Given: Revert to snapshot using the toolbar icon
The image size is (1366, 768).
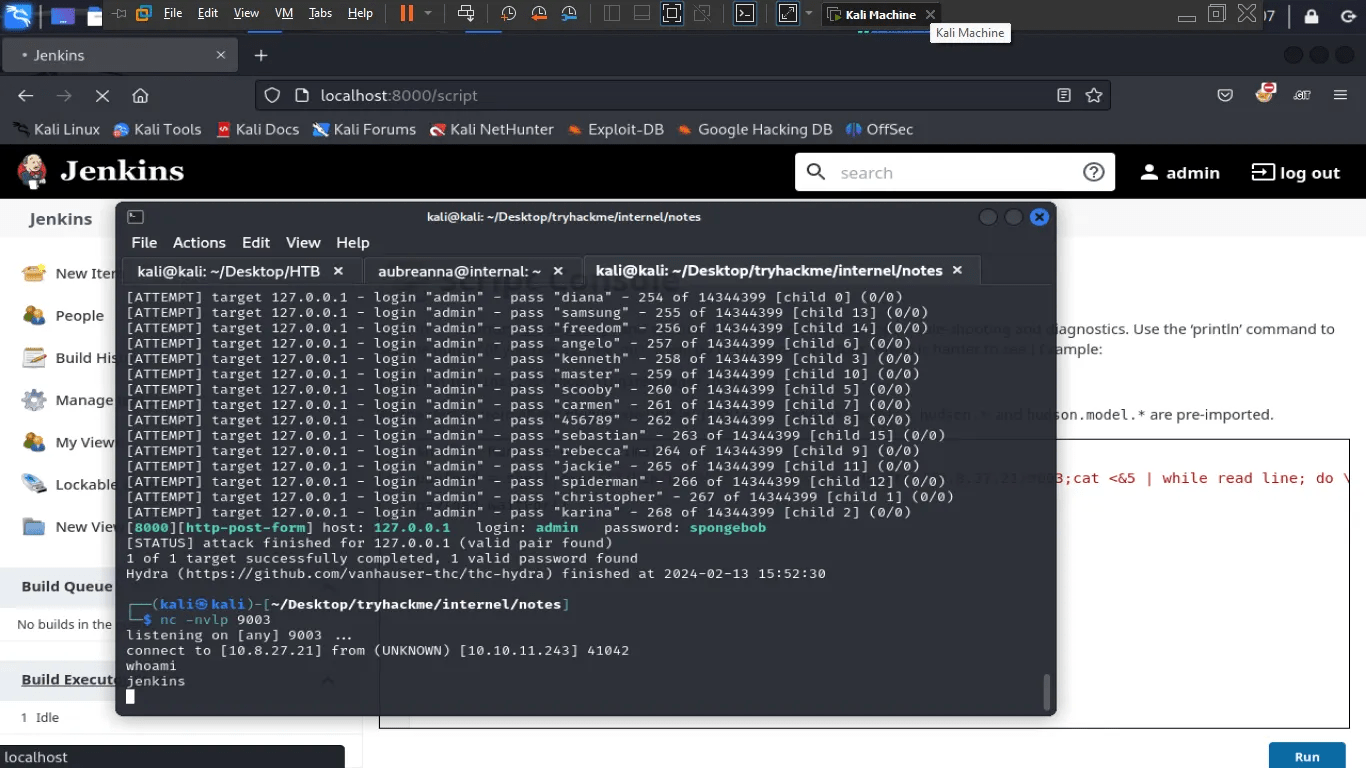Looking at the screenshot, I should 539,14.
